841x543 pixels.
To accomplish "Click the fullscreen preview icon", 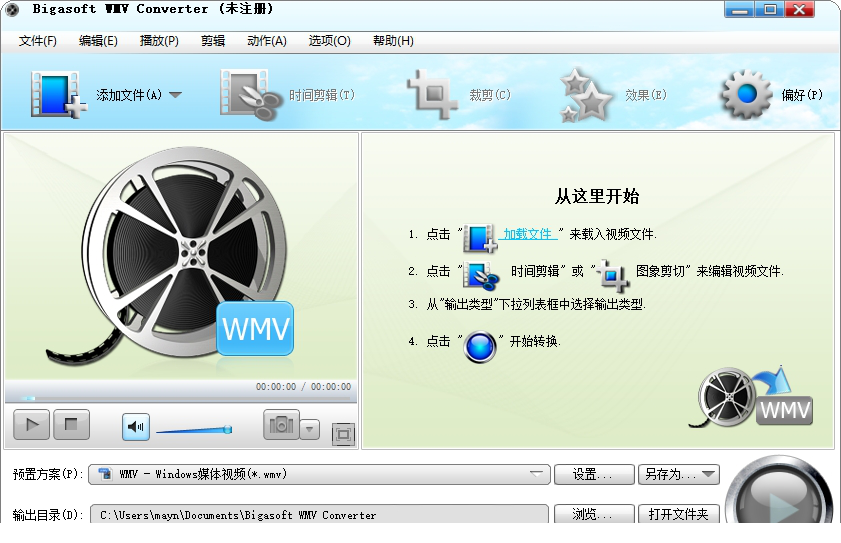I will point(343,433).
